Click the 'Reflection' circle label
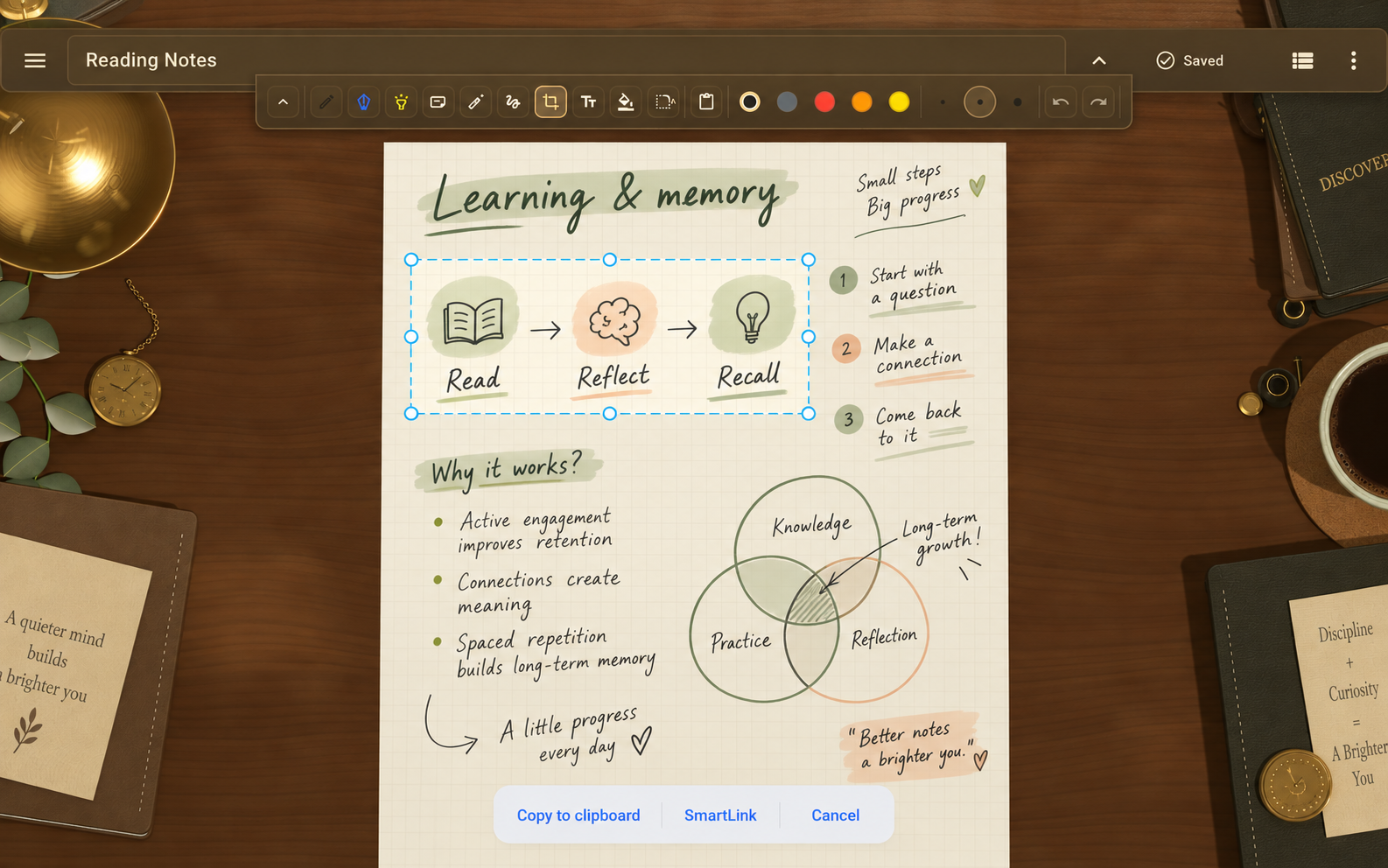1388x868 pixels. click(884, 637)
